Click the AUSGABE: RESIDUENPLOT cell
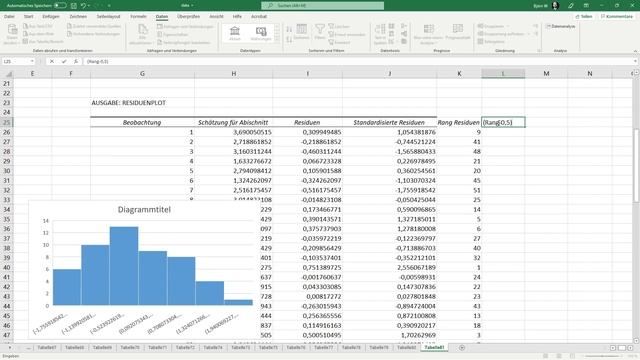 (x=129, y=103)
